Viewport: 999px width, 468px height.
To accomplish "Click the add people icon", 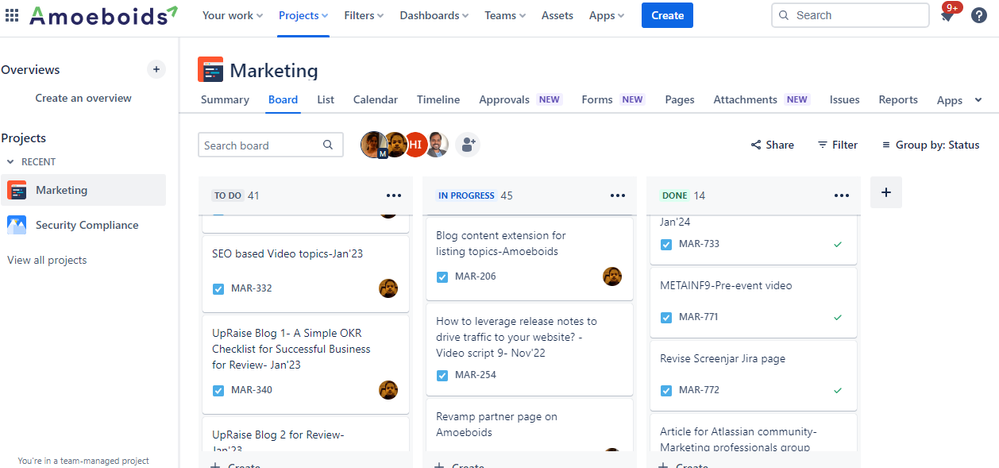I will [468, 145].
